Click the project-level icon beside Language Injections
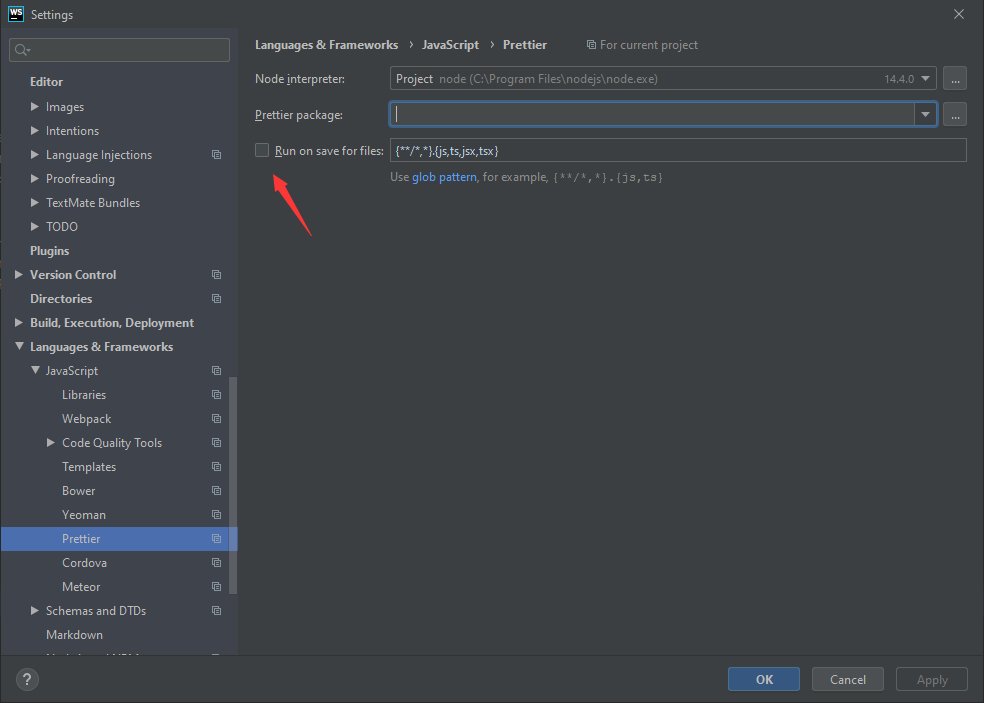This screenshot has height=703, width=984. 216,155
